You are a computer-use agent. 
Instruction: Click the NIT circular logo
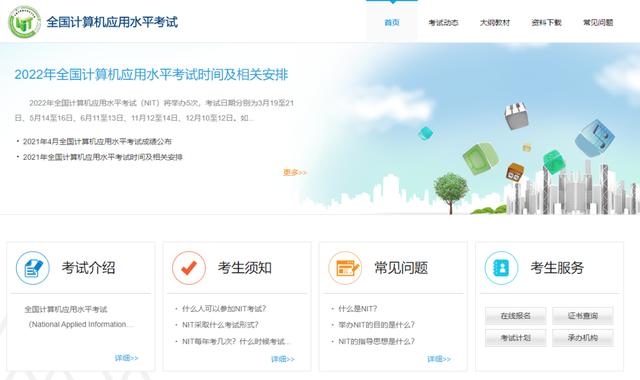pyautogui.click(x=24, y=22)
